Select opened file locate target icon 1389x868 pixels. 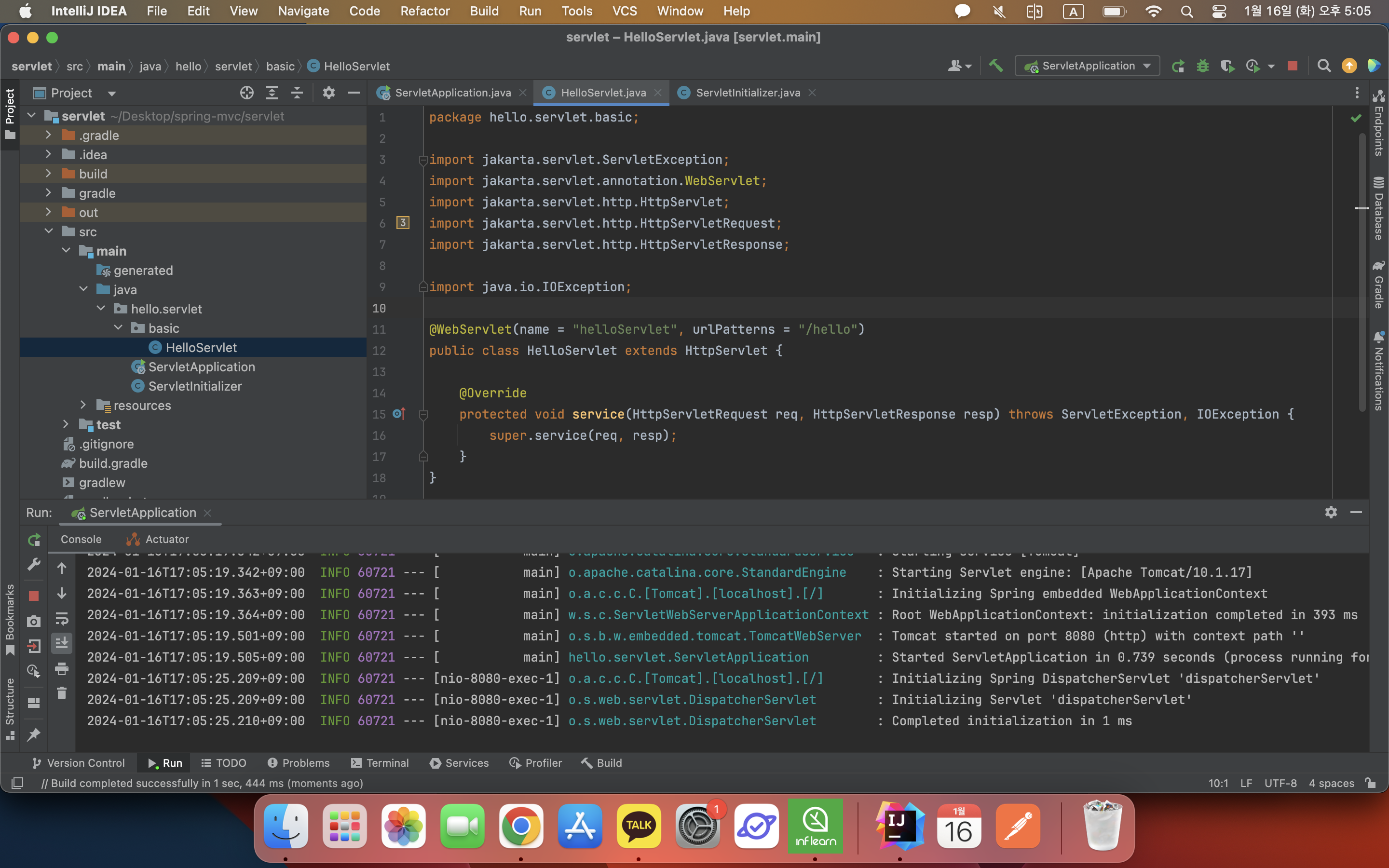tap(247, 93)
